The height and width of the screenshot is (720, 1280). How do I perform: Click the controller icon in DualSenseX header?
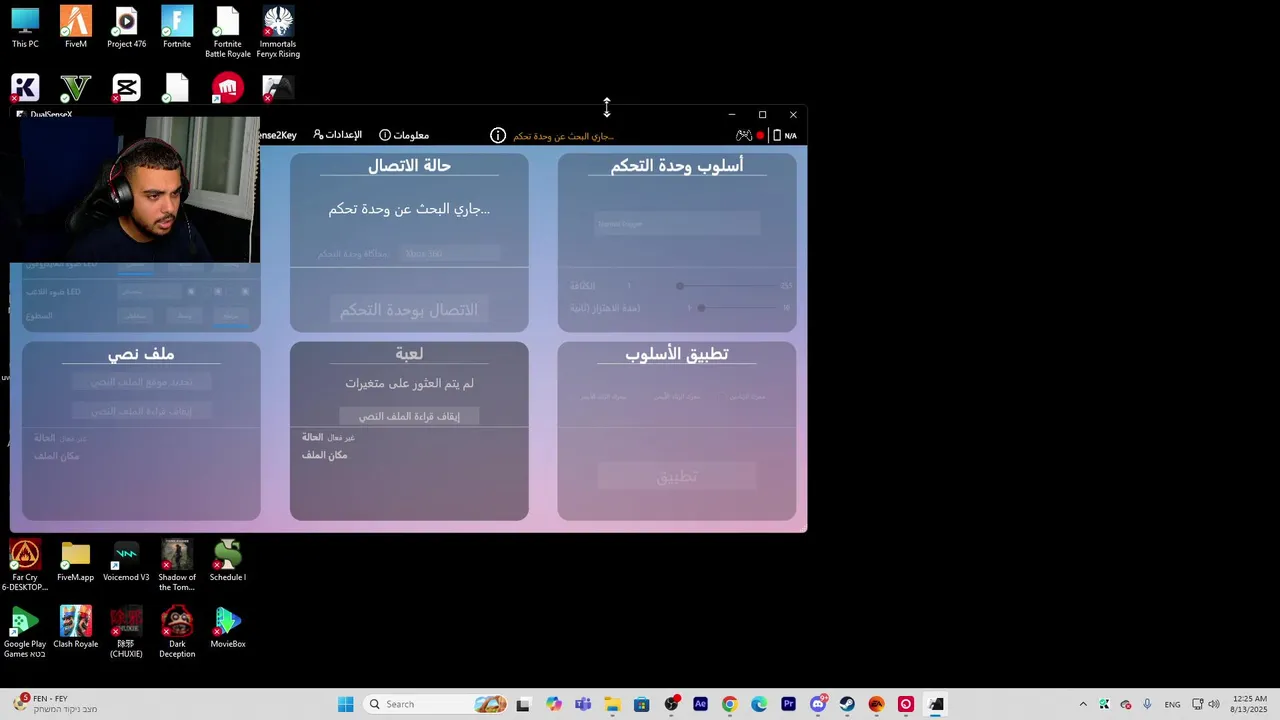click(x=743, y=135)
